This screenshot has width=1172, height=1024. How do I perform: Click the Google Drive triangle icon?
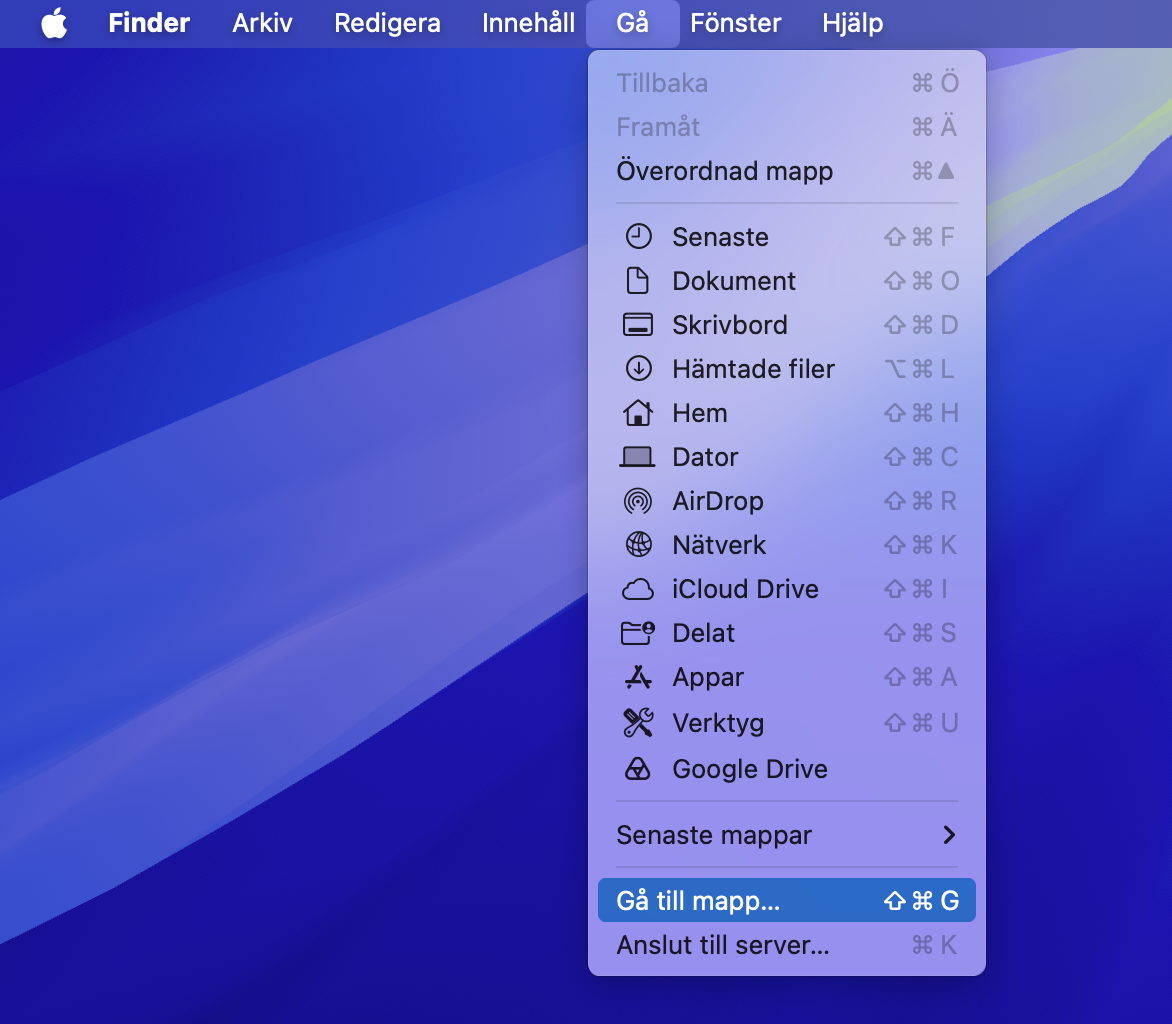click(x=638, y=769)
